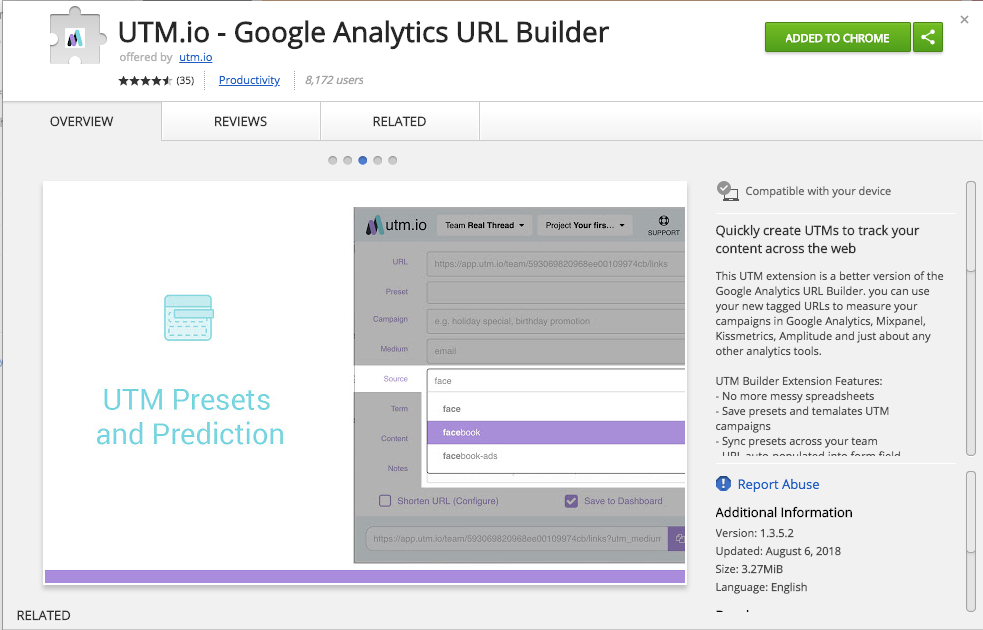Click the Report Abuse alert icon
Image resolution: width=983 pixels, height=630 pixels.
(x=723, y=484)
